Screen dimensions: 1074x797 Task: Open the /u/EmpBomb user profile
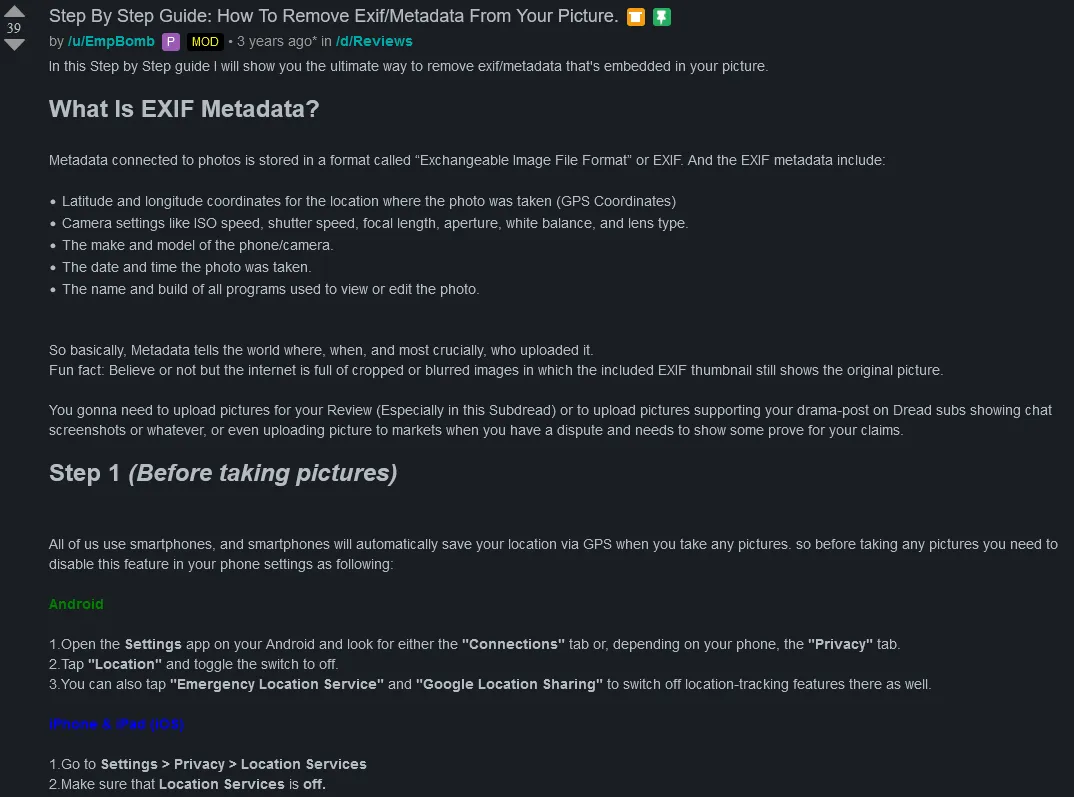pos(111,42)
